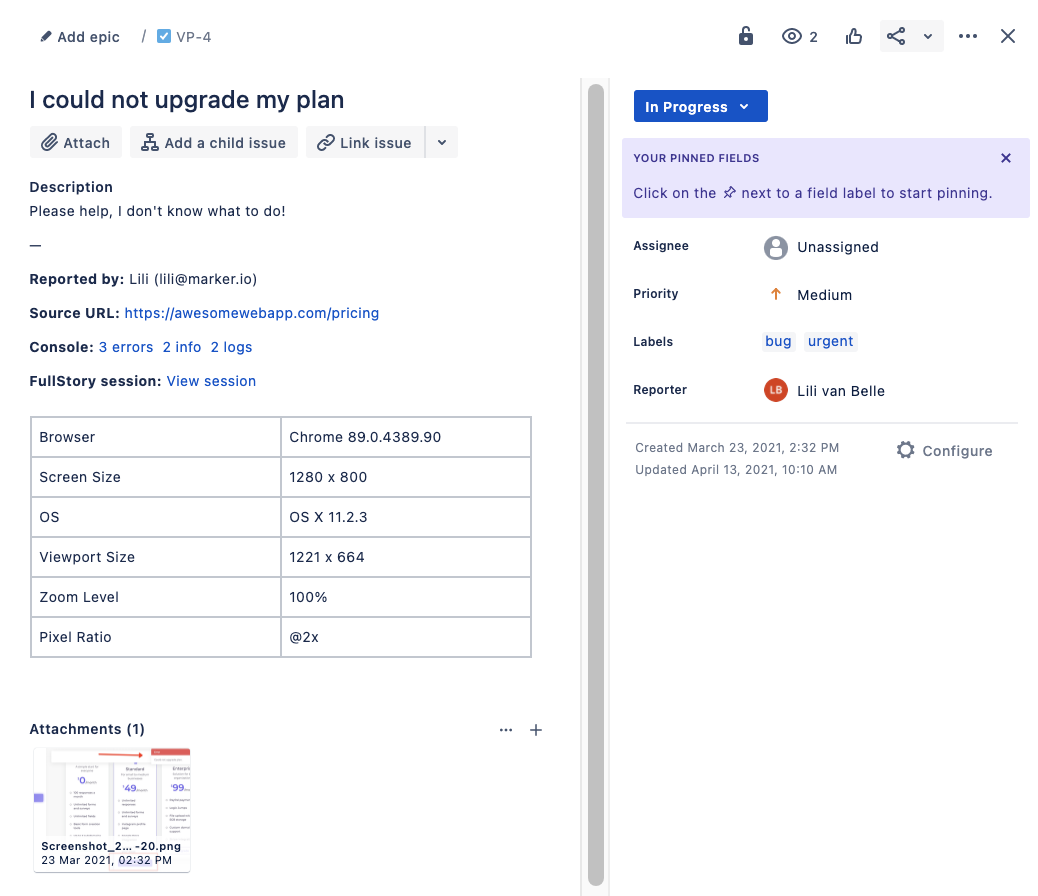Open the more actions ellipsis menu
This screenshot has width=1038, height=896.
click(x=967, y=35)
